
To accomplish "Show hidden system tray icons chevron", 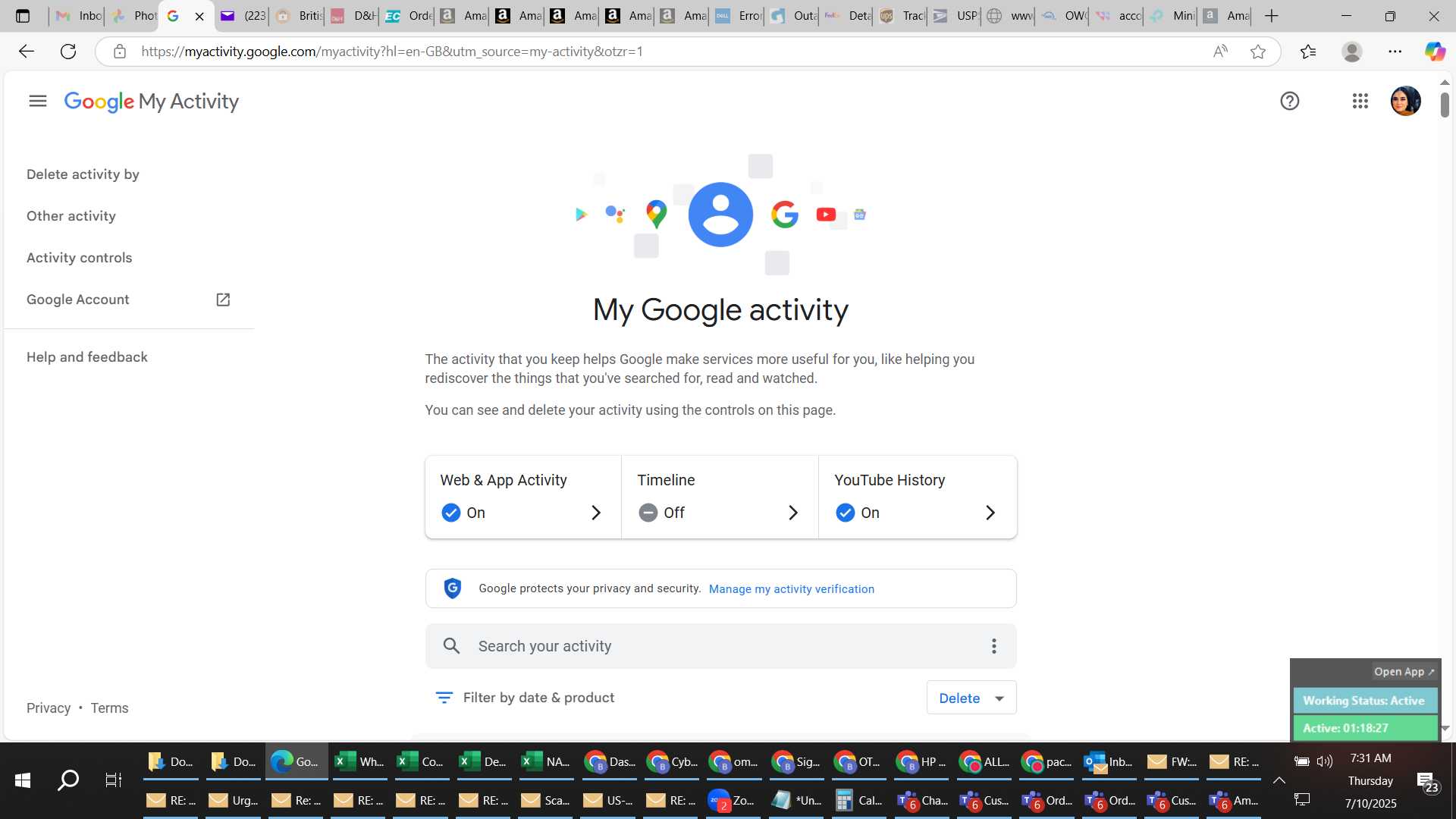I will pyautogui.click(x=1279, y=780).
